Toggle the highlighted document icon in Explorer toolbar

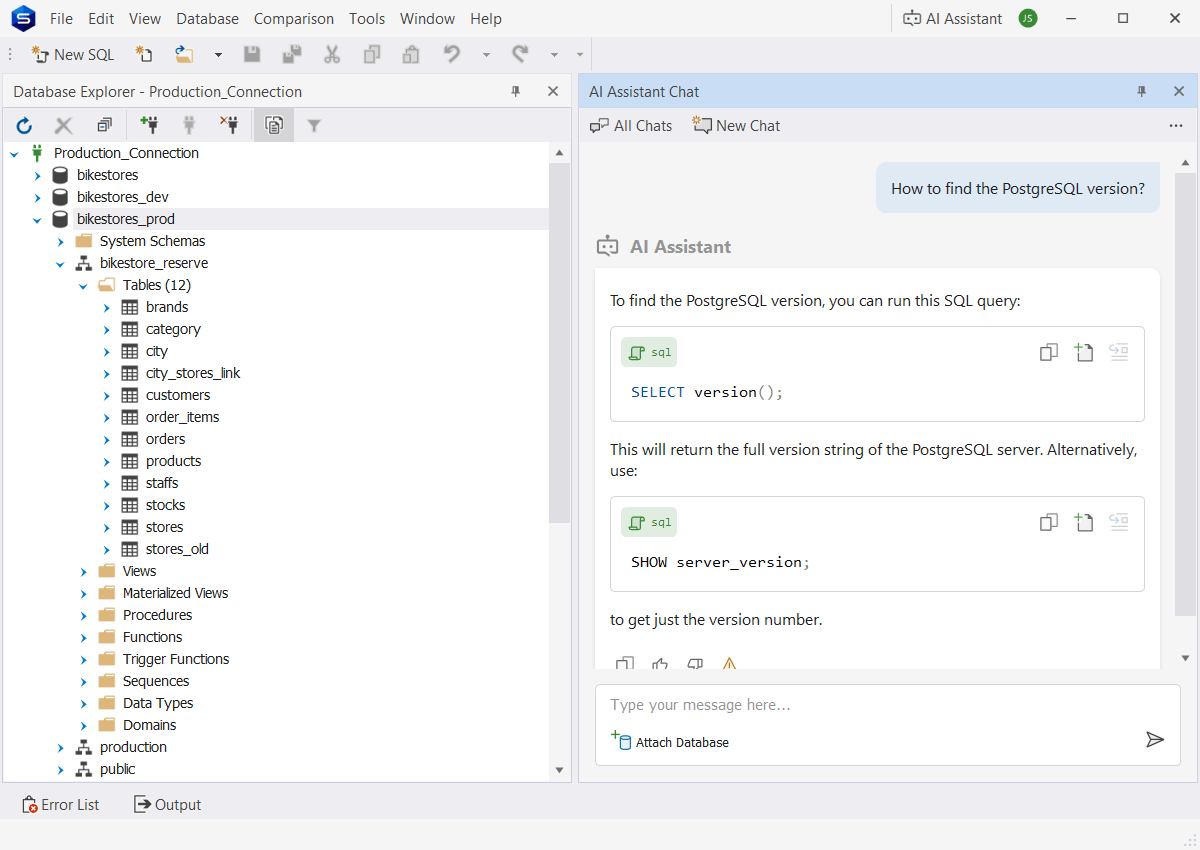tap(274, 125)
